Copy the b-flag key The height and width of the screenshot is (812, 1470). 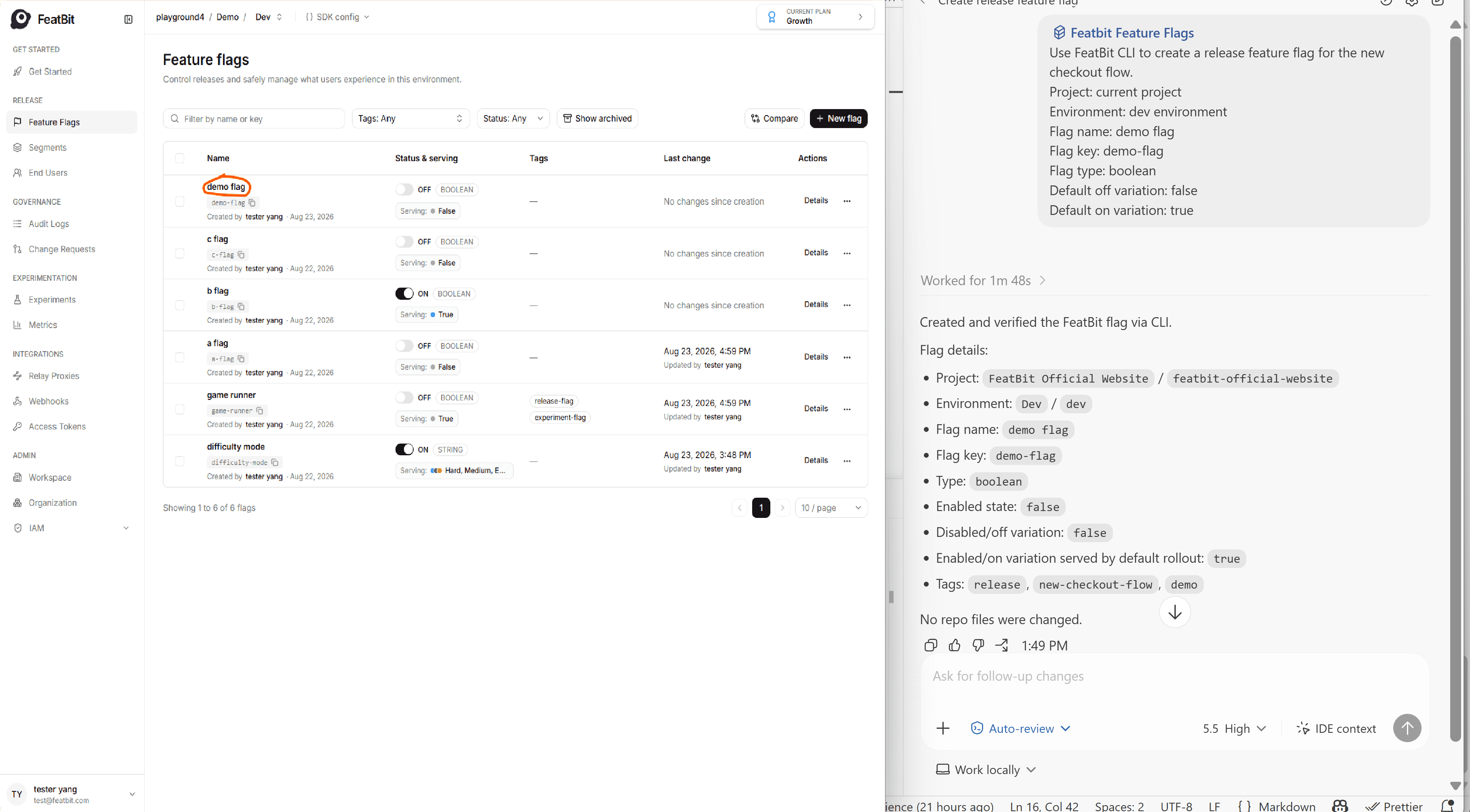pos(241,307)
